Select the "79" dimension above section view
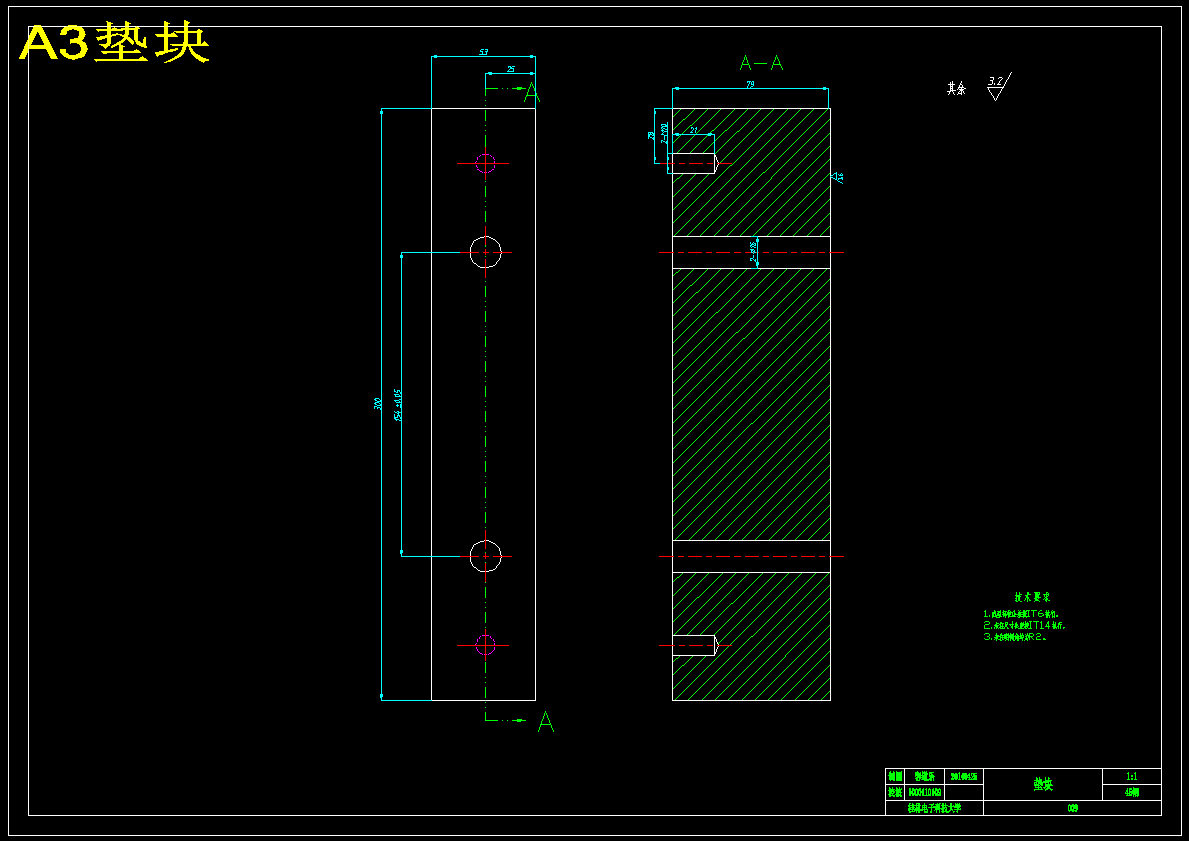The height and width of the screenshot is (841, 1189). pos(750,84)
